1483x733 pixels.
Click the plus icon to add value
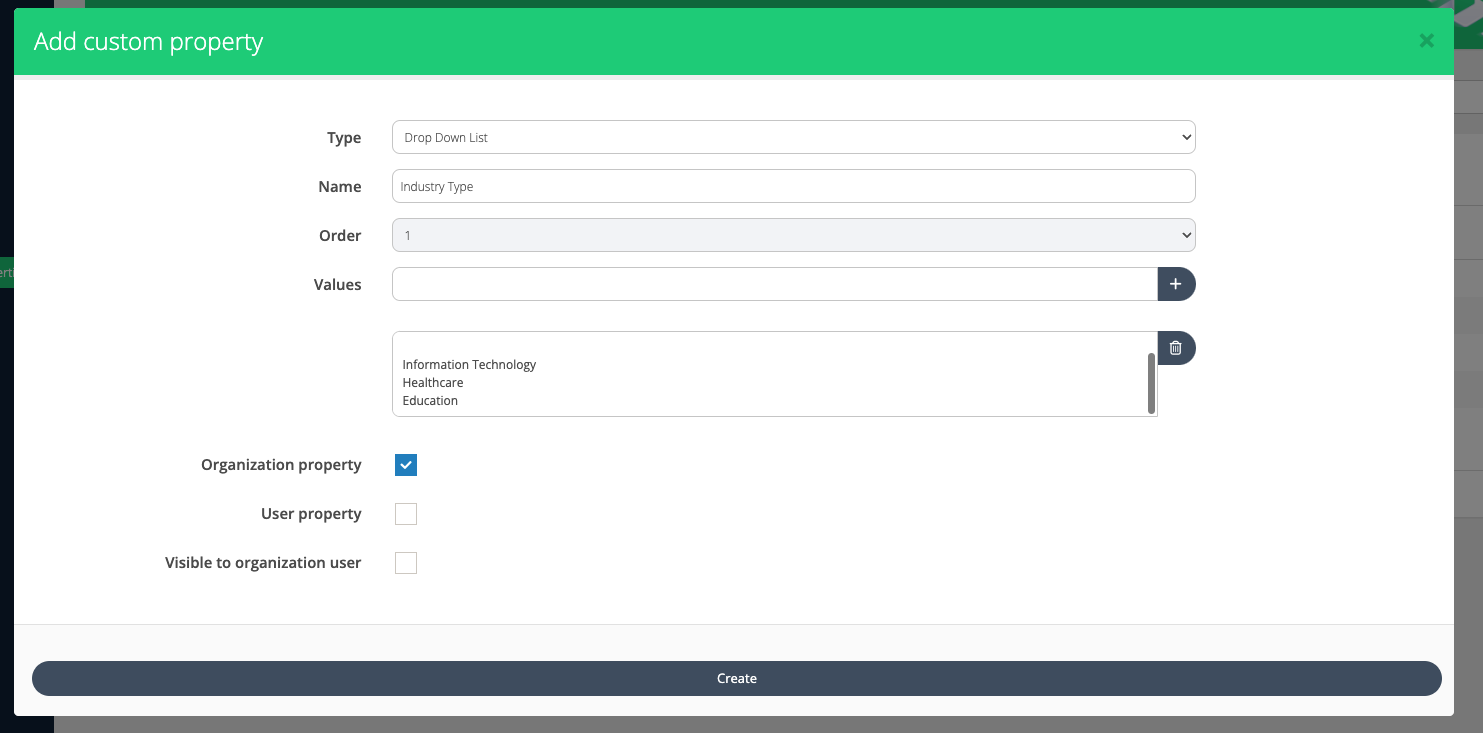pos(1176,285)
